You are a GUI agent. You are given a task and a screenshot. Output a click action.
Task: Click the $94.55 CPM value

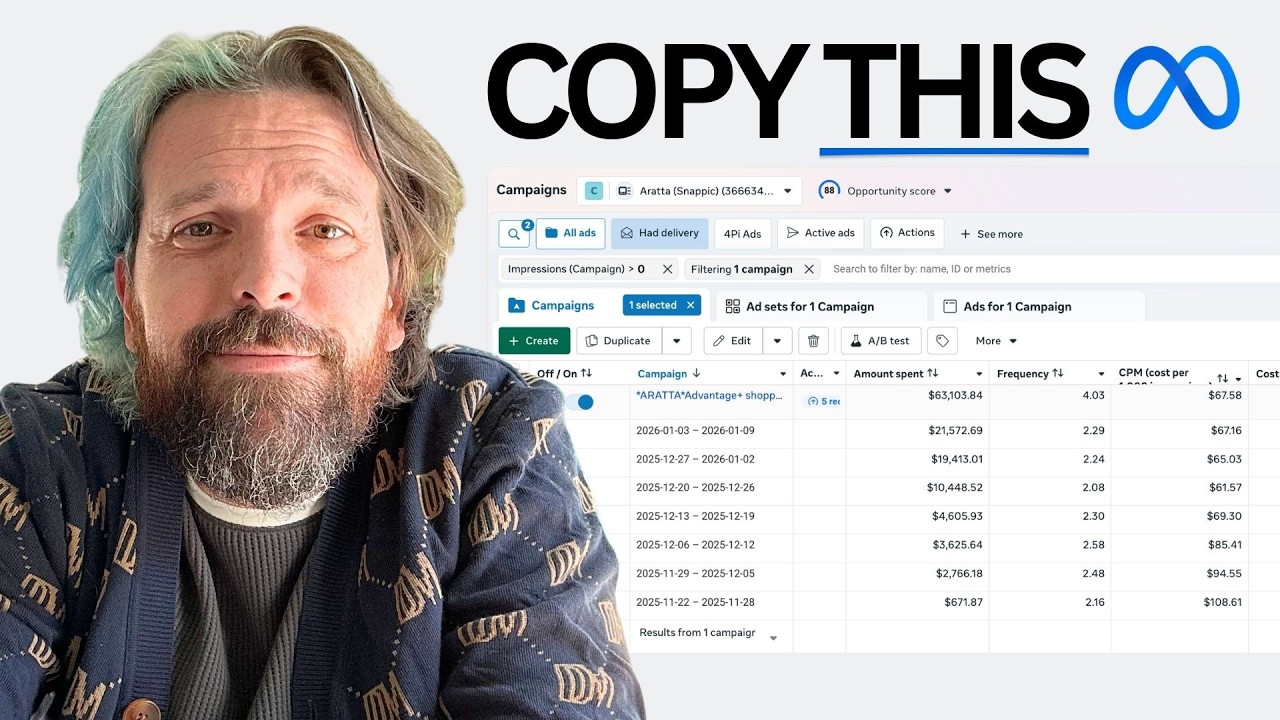tap(1224, 574)
